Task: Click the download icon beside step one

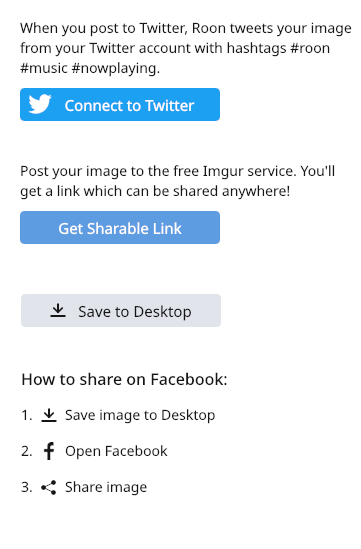Action: click(49, 415)
